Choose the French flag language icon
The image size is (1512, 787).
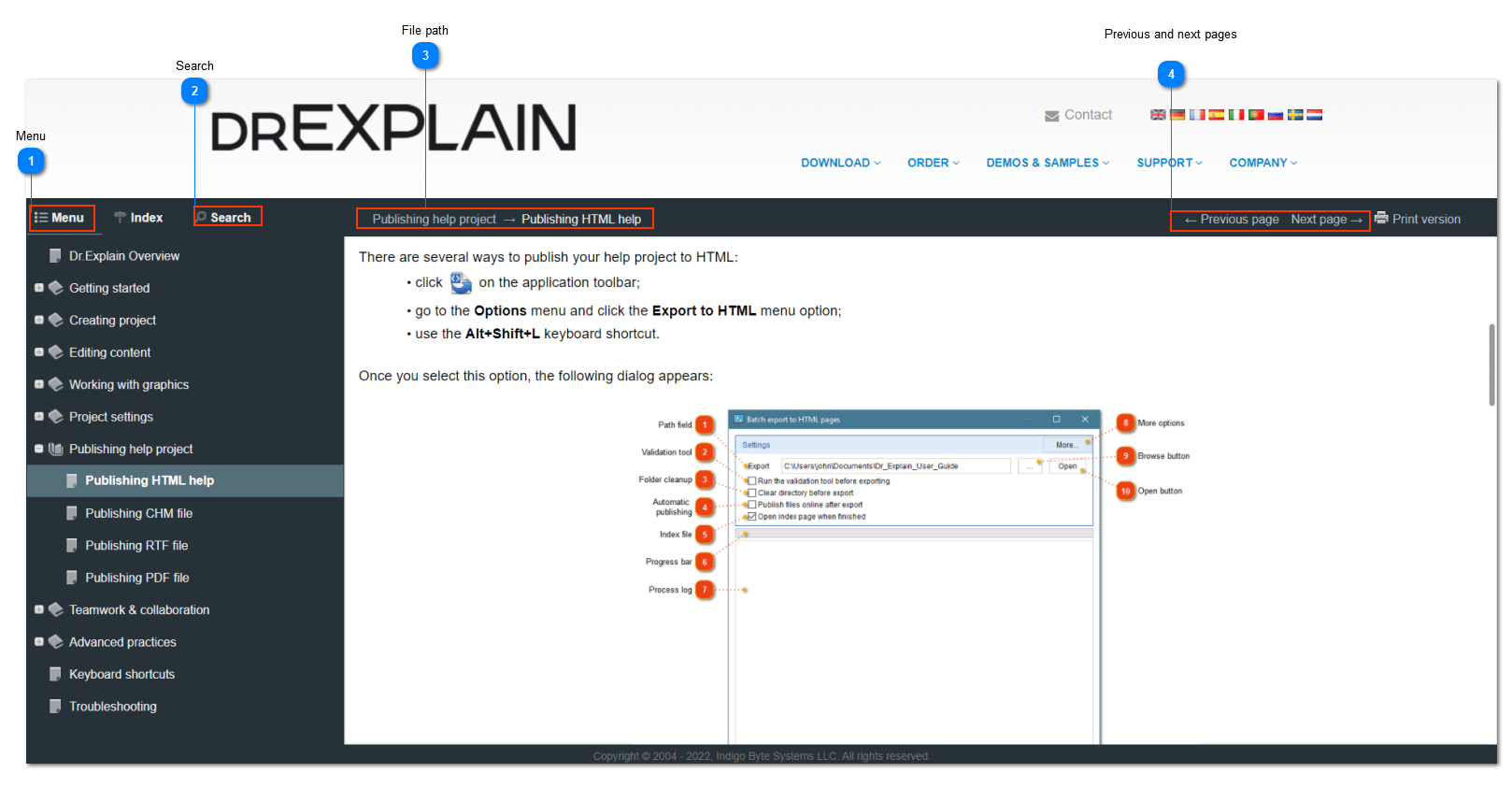point(1197,115)
